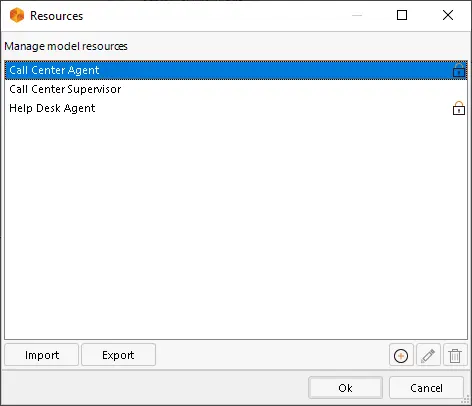Click the Export button

point(118,355)
